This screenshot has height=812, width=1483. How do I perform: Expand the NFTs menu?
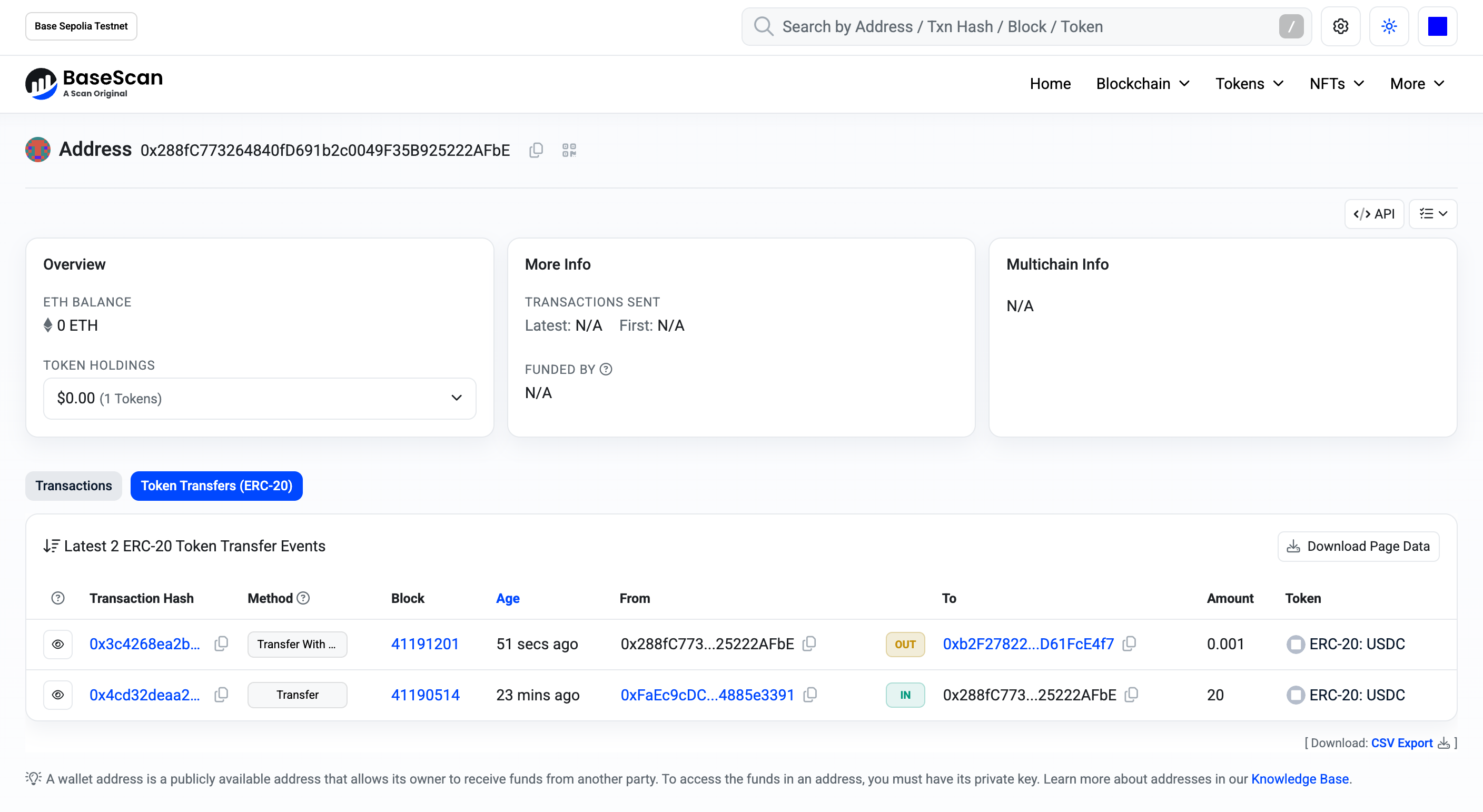(1336, 83)
